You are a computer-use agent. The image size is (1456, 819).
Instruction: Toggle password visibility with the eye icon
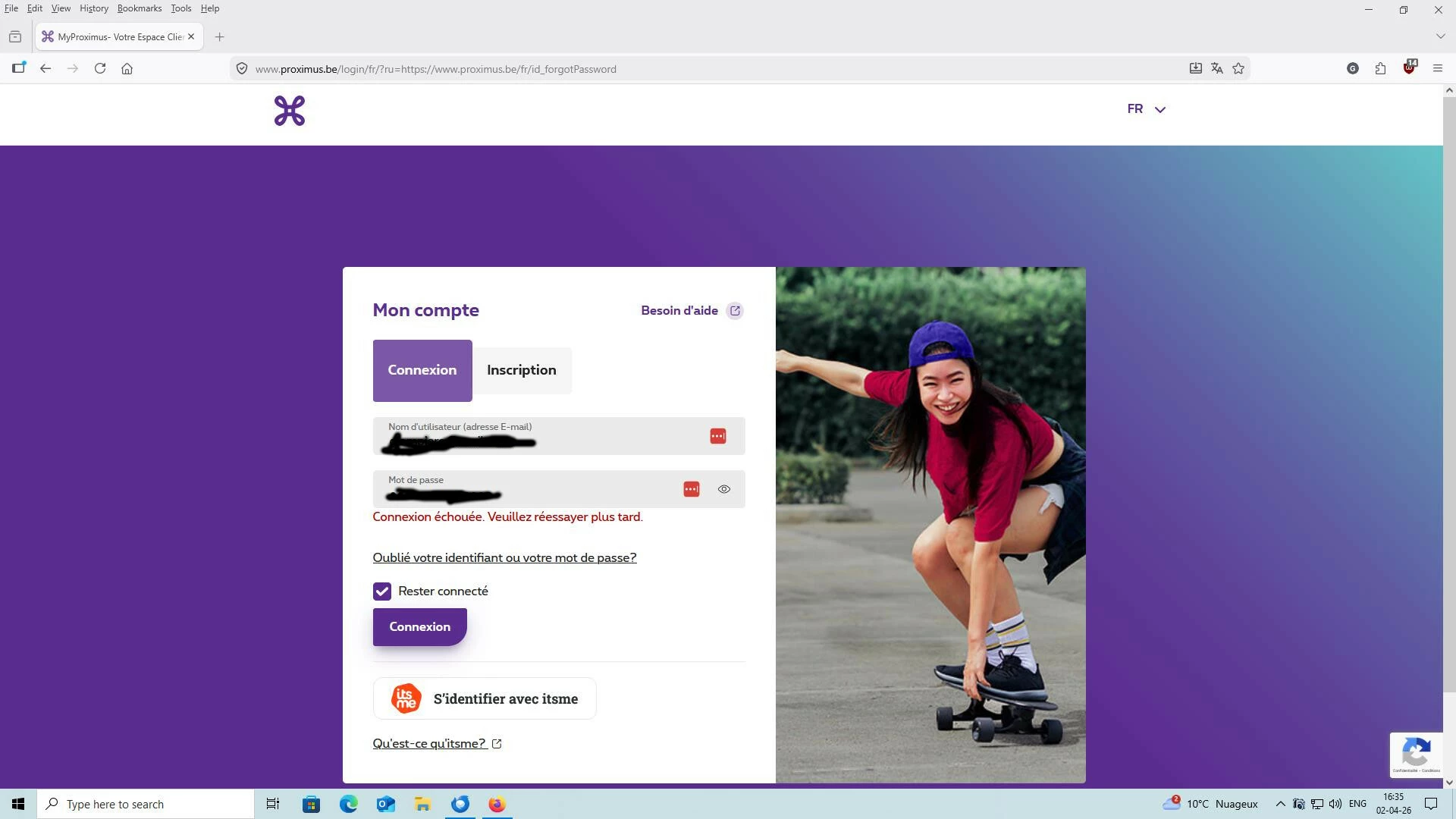724,490
